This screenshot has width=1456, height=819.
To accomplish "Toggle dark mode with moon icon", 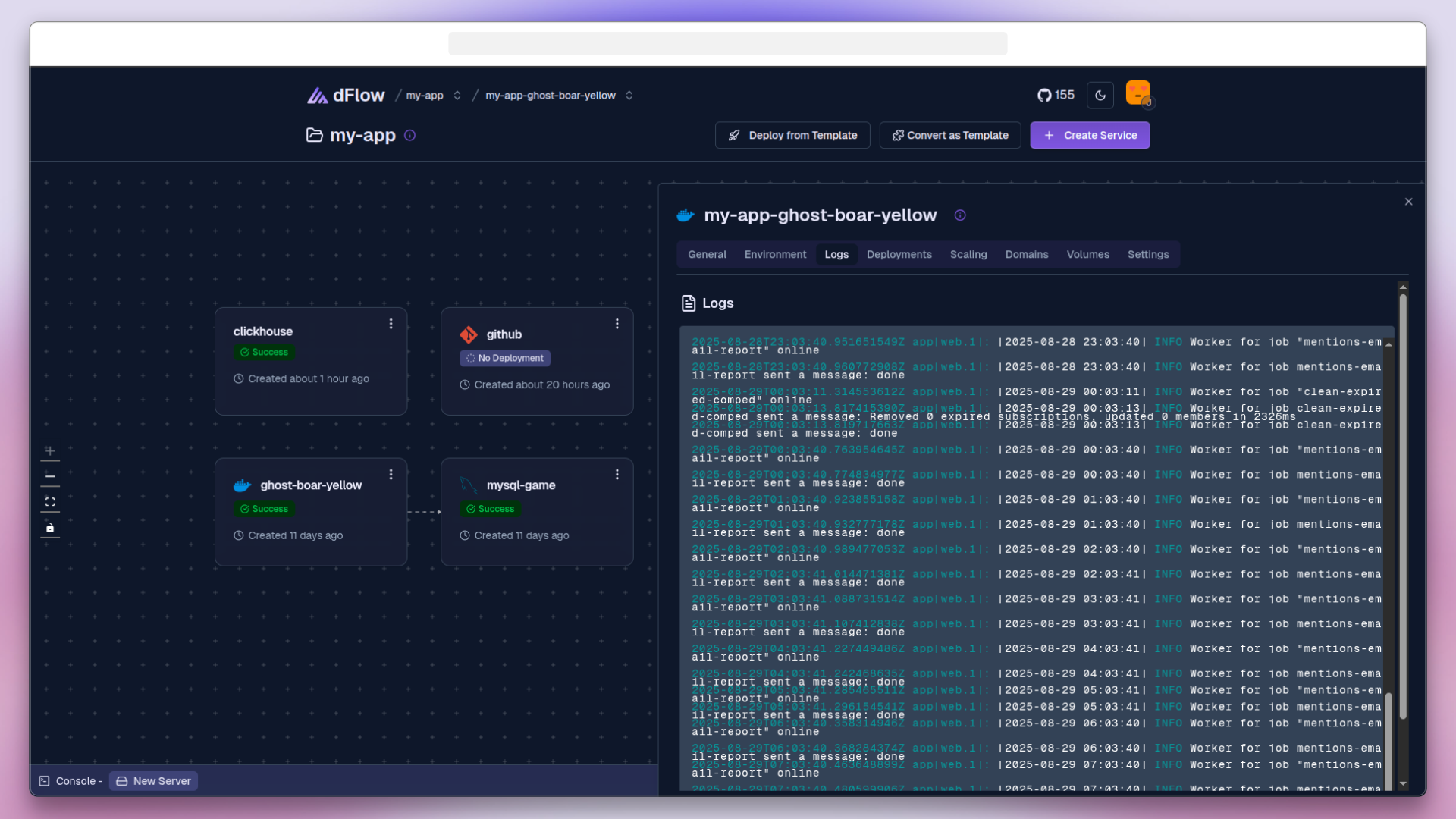I will point(1100,96).
